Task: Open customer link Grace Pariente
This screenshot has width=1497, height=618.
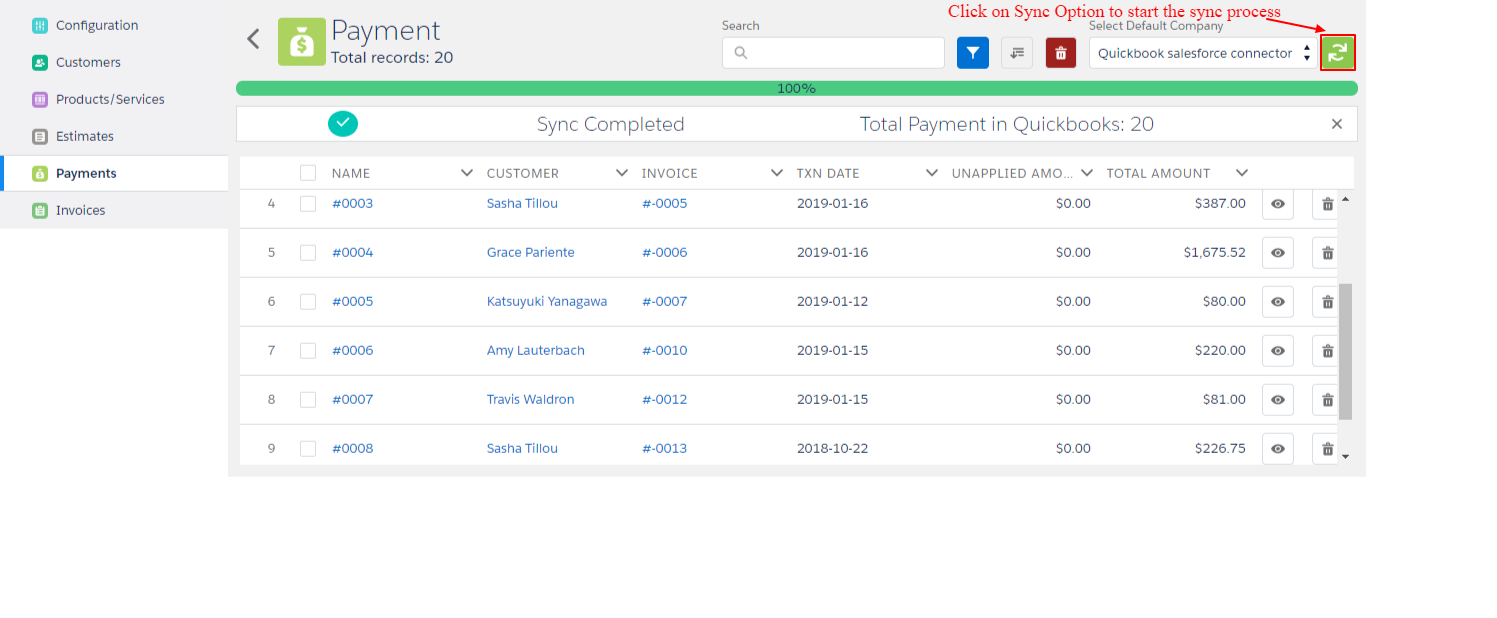Action: point(531,252)
